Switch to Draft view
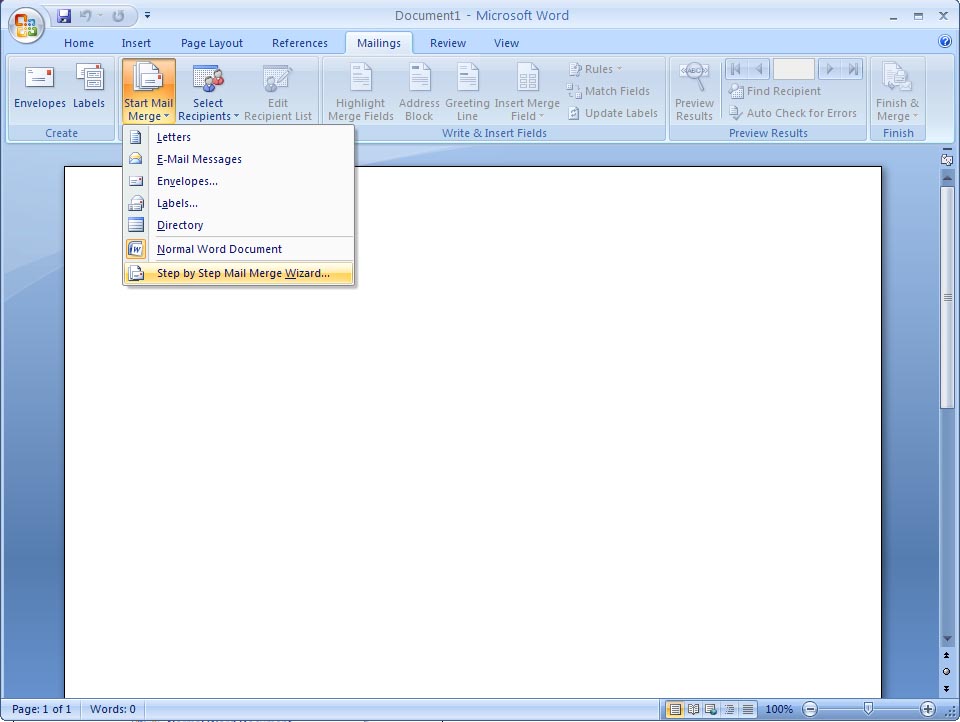Viewport: 960px width, 722px height. [748, 709]
